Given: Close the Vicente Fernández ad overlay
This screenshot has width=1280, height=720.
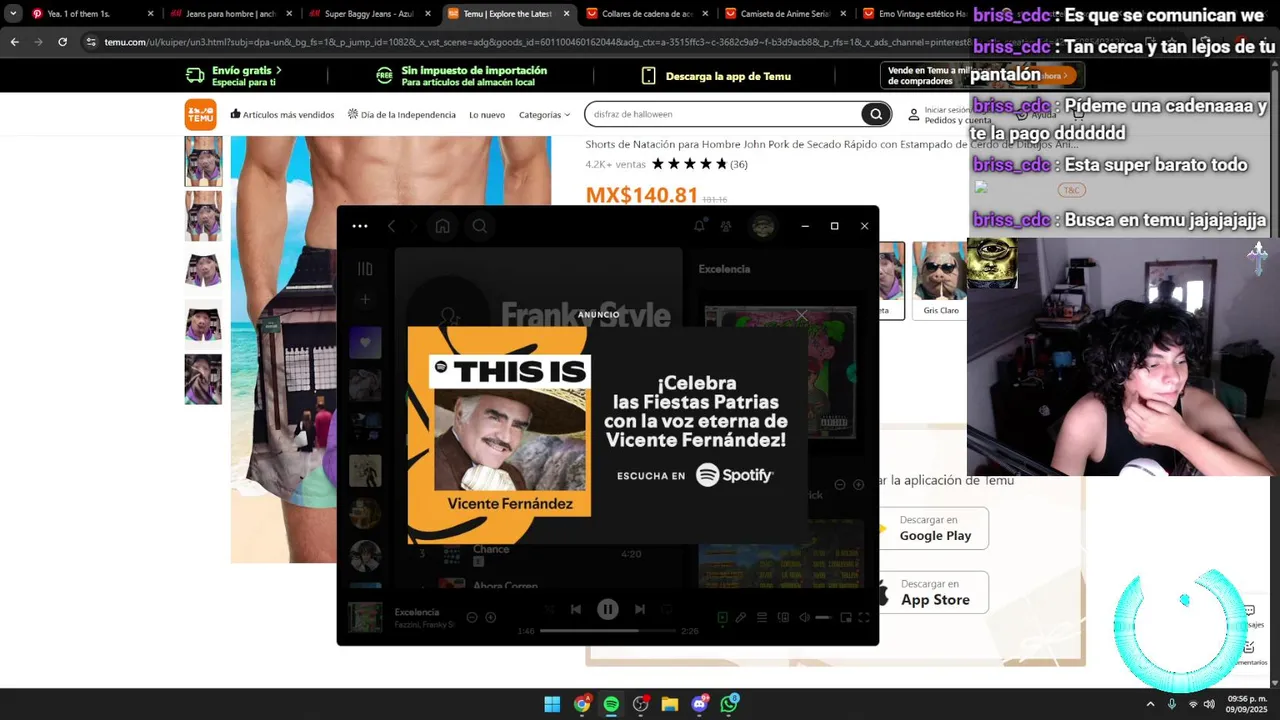Looking at the screenshot, I should click(801, 316).
